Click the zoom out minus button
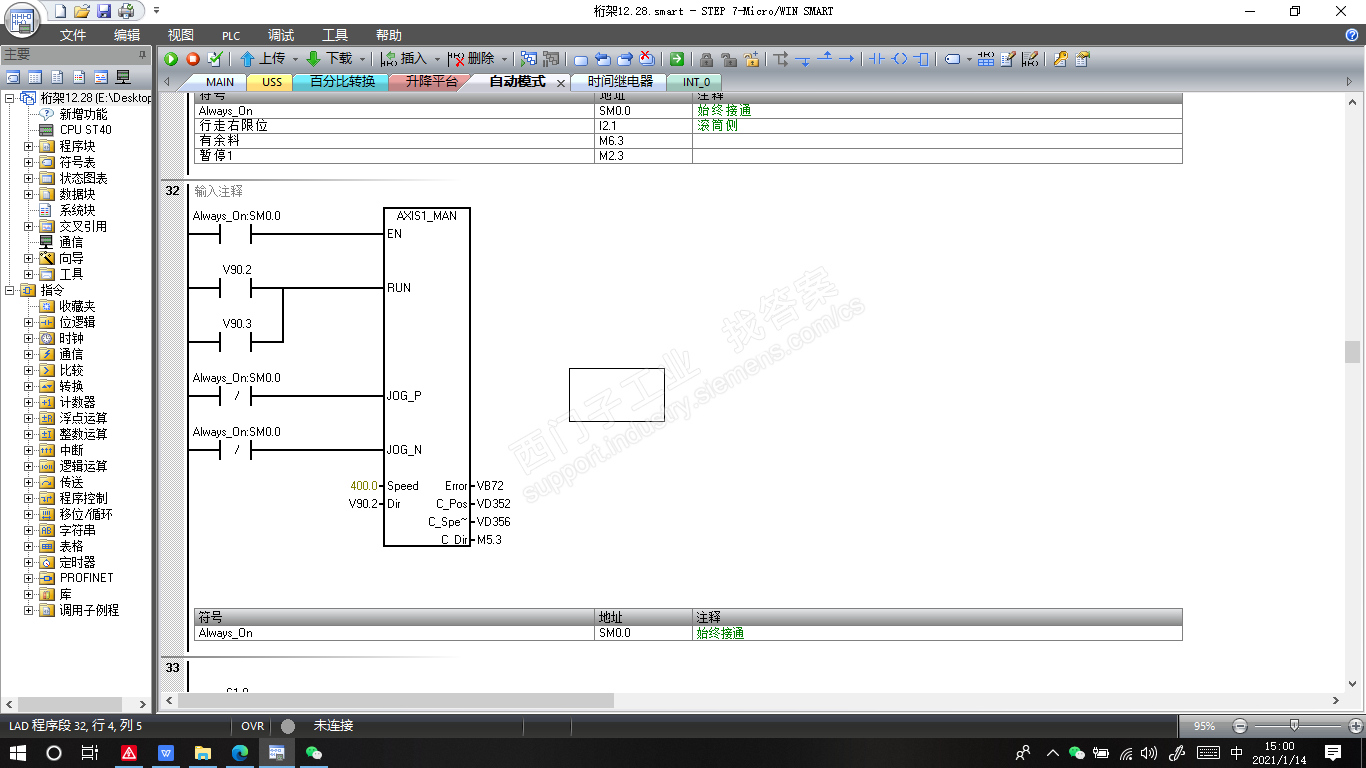 pyautogui.click(x=1240, y=726)
